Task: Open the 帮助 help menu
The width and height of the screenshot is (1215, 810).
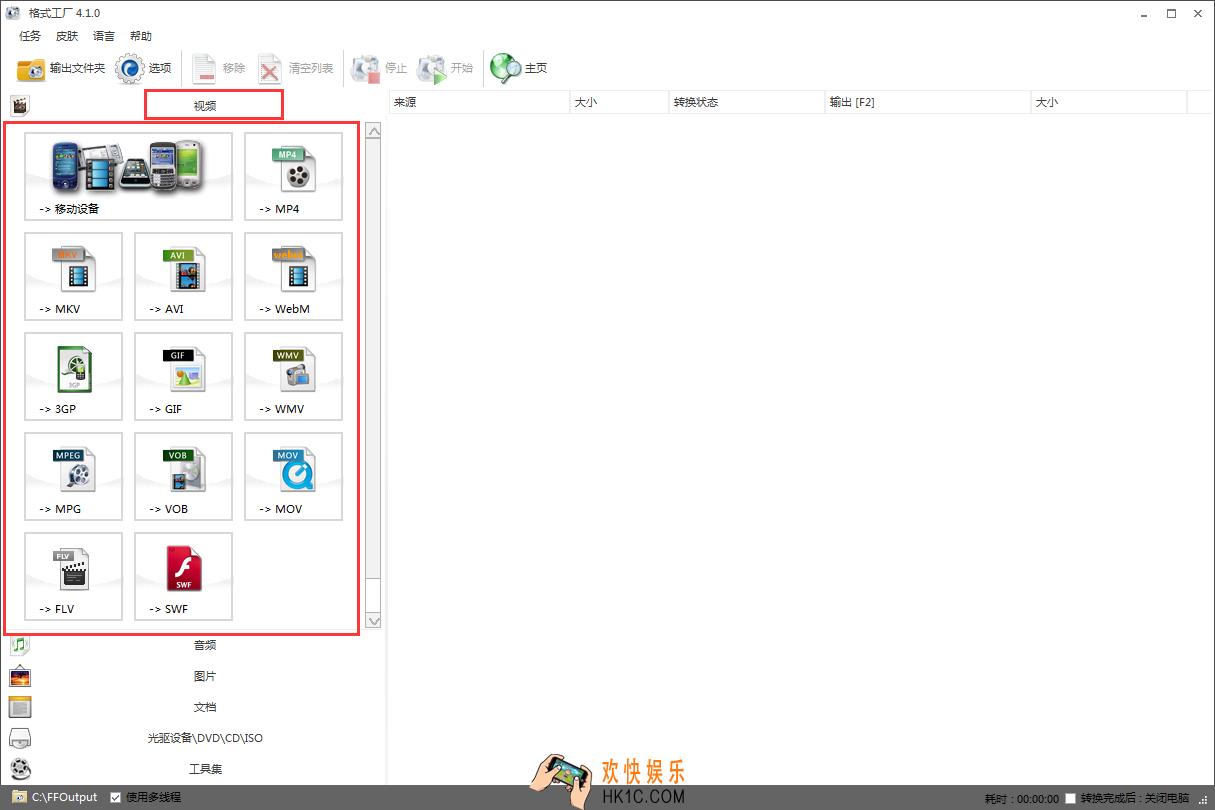Action: (141, 36)
